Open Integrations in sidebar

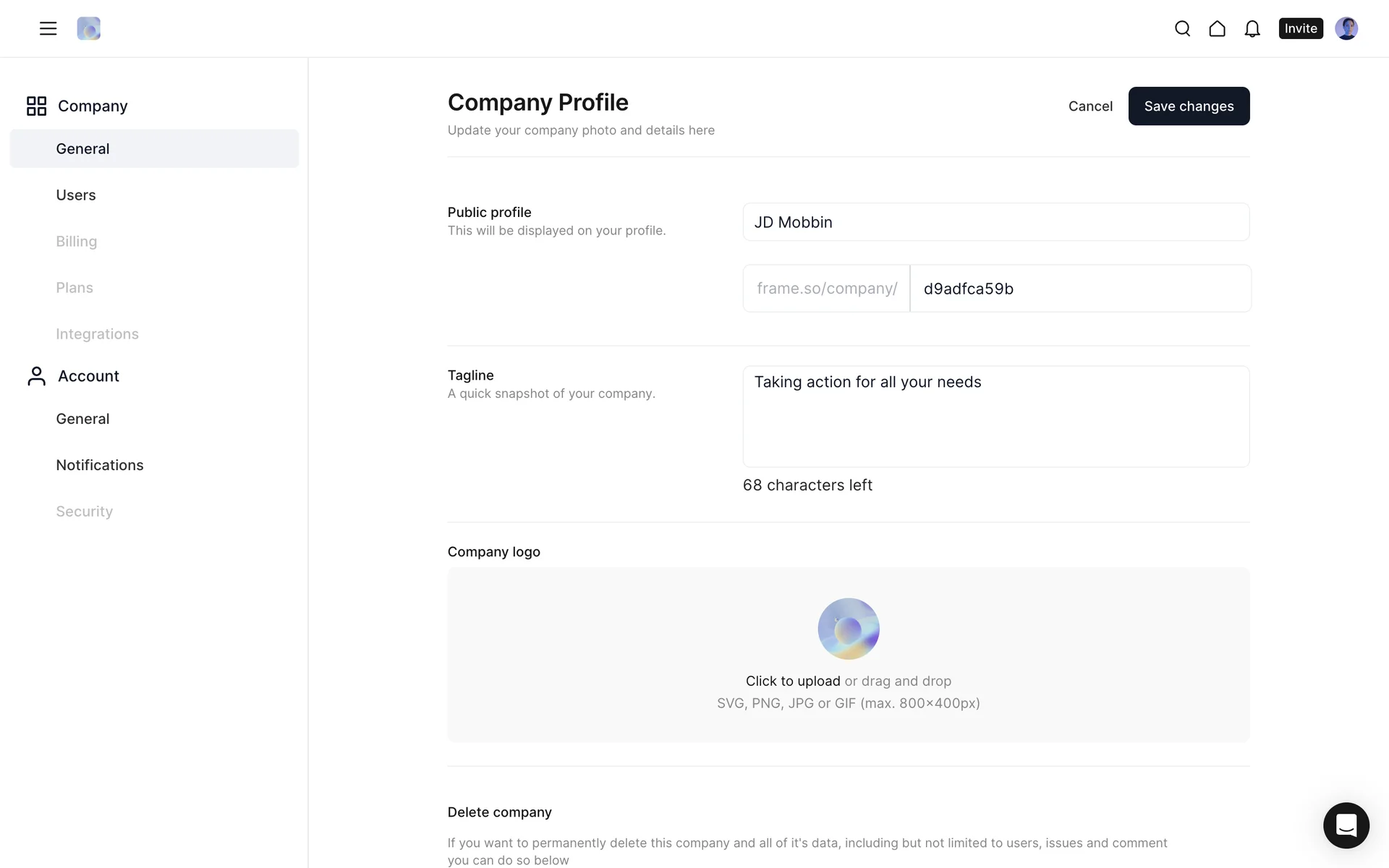(x=97, y=334)
